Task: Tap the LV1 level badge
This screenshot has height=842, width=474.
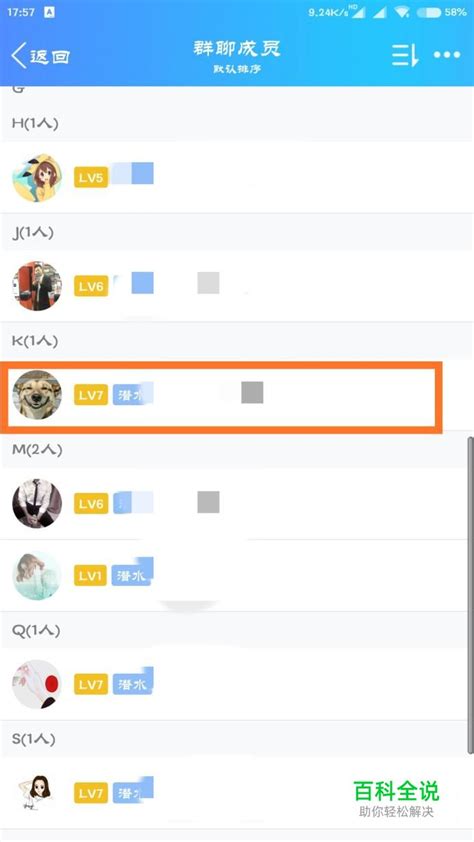Action: [91, 576]
